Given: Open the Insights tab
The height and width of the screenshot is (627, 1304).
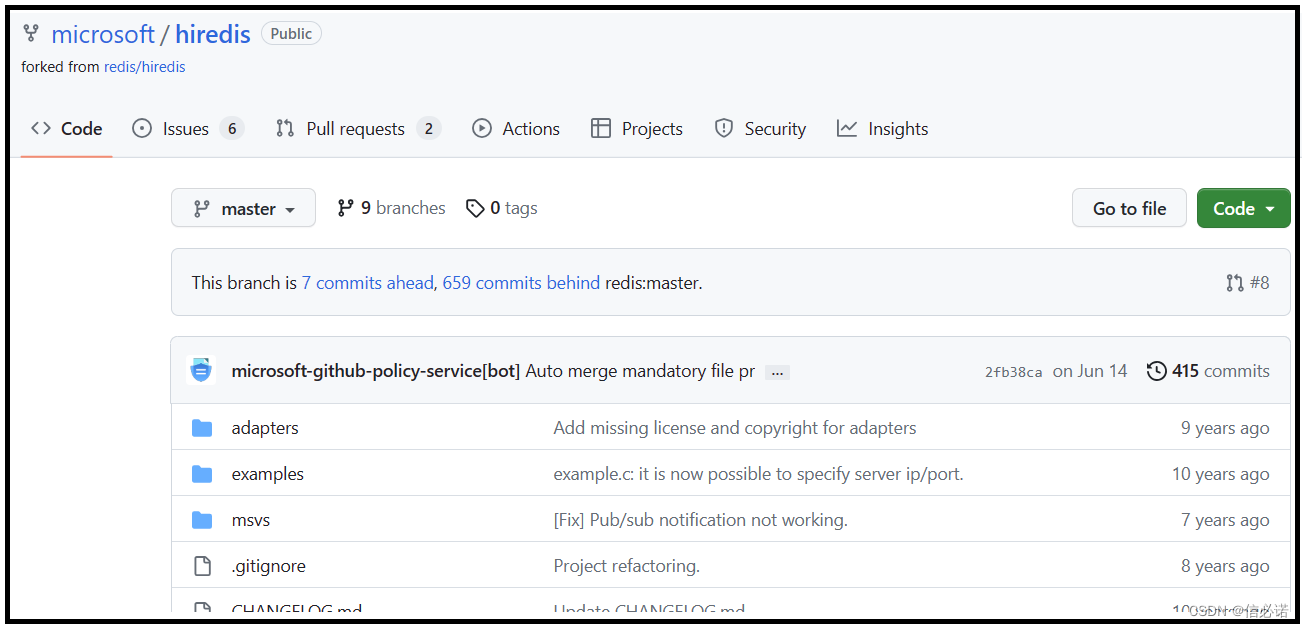Looking at the screenshot, I should pos(883,128).
